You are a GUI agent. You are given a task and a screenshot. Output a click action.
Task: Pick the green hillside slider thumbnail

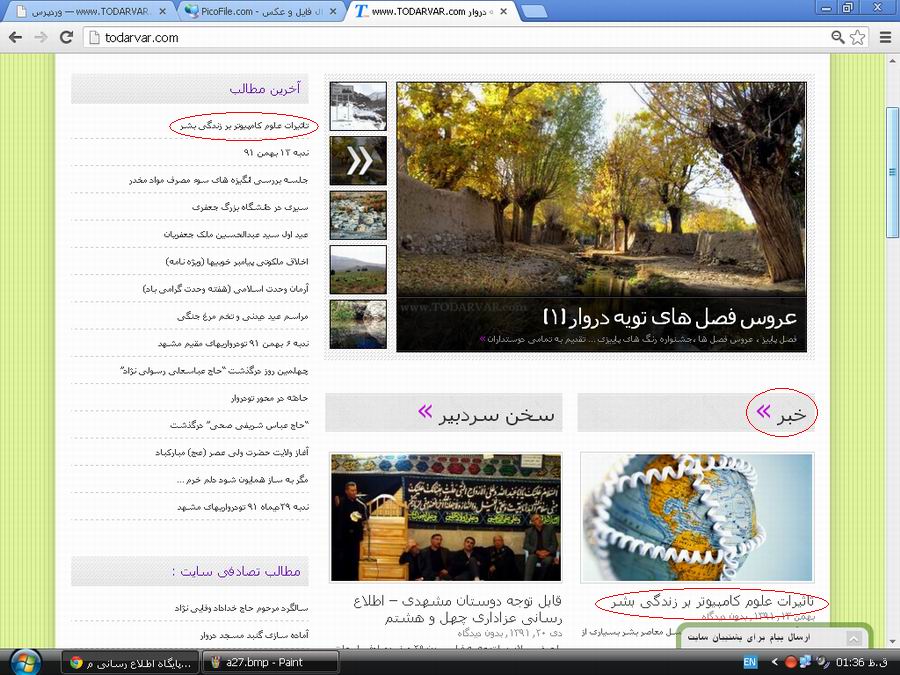click(358, 270)
